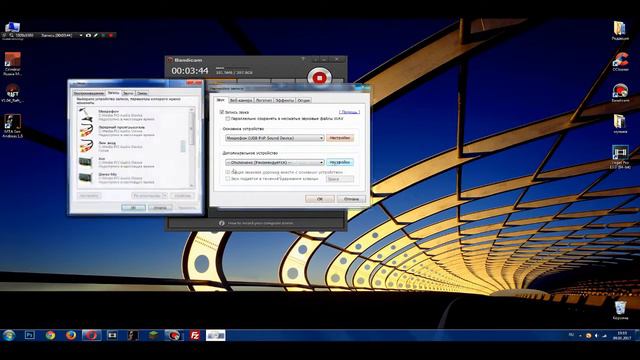Select 'Лин. вход' device in the list
Image resolution: width=640 pixels, height=360 pixels.
pyautogui.click(x=133, y=147)
